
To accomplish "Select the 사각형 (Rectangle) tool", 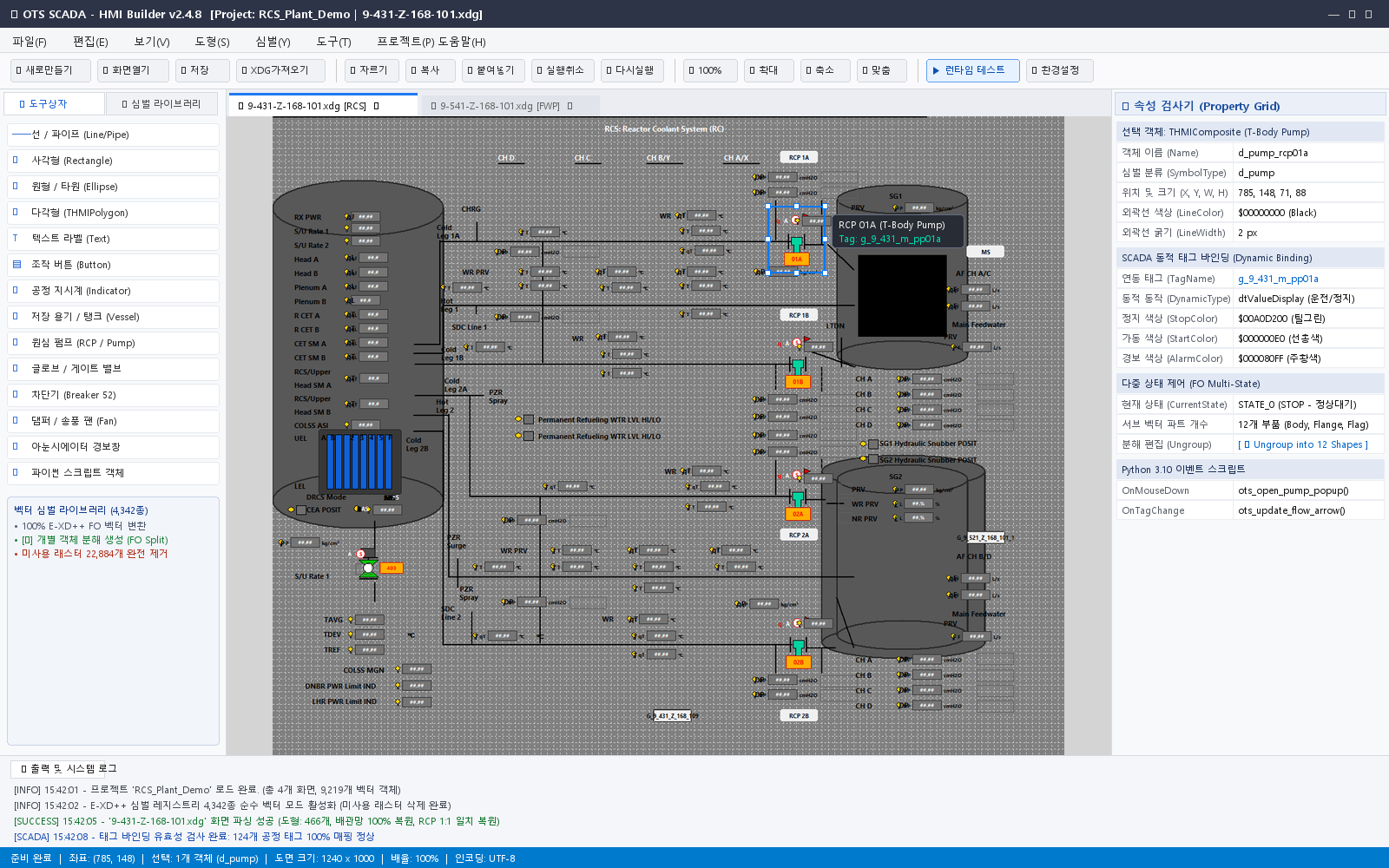I will tap(113, 161).
